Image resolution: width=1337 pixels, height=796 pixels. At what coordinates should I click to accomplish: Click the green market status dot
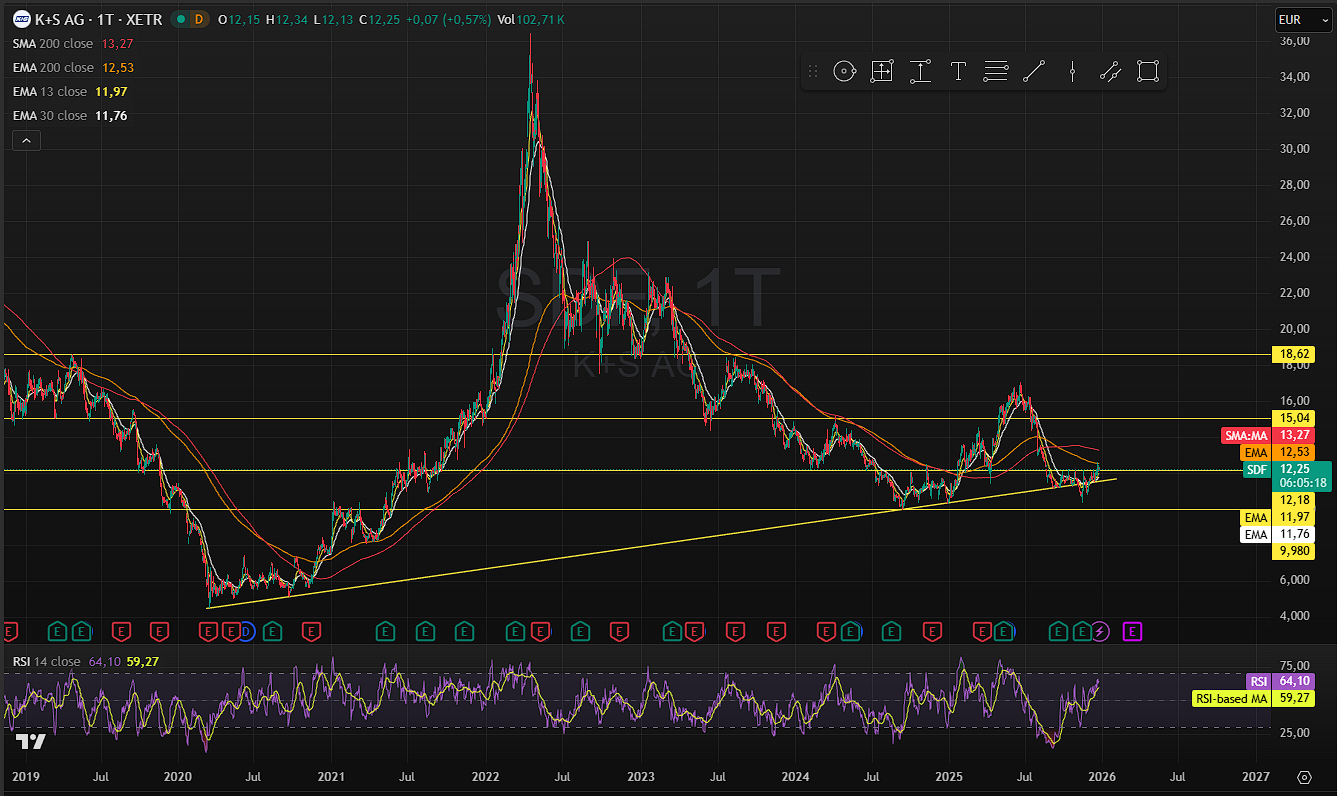(179, 19)
